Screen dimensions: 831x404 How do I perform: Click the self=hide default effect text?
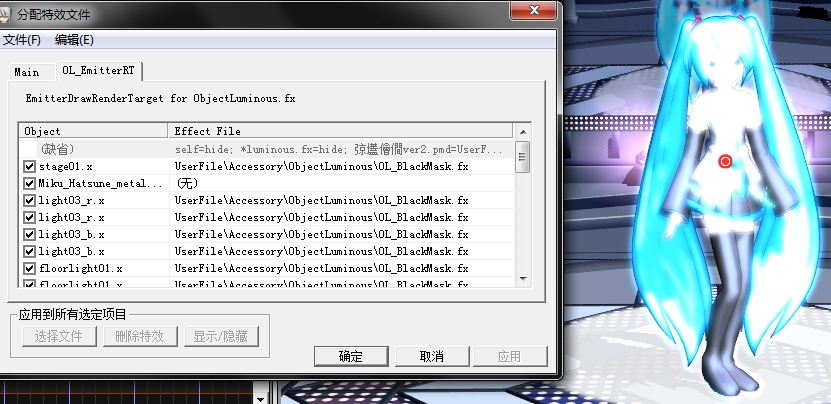pyautogui.click(x=339, y=150)
